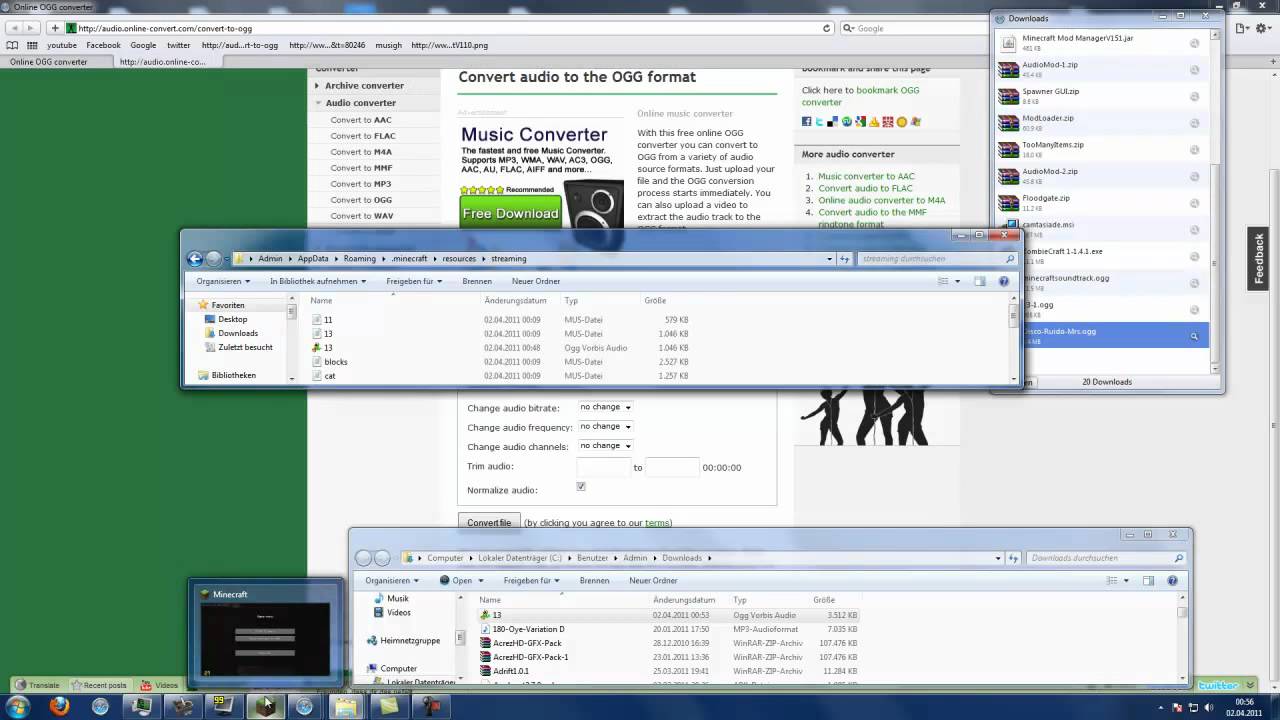
Task: Select the blocks file in streaming folder
Action: pyautogui.click(x=336, y=362)
